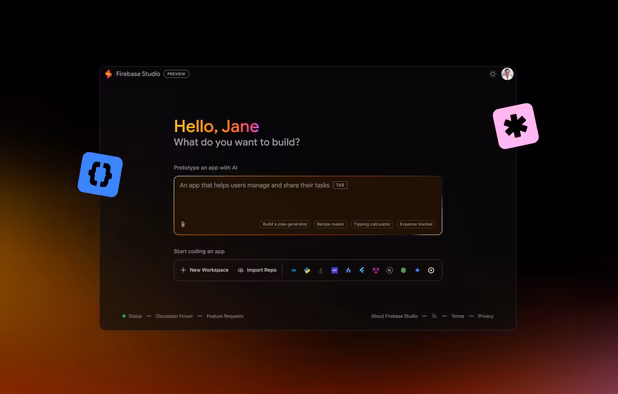Select the blue Angular-style template icon
The height and width of the screenshot is (394, 618).
click(x=348, y=270)
